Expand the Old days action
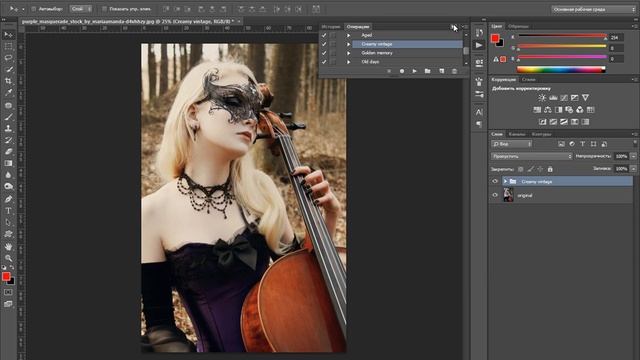Image resolution: width=640 pixels, height=360 pixels. [x=349, y=62]
